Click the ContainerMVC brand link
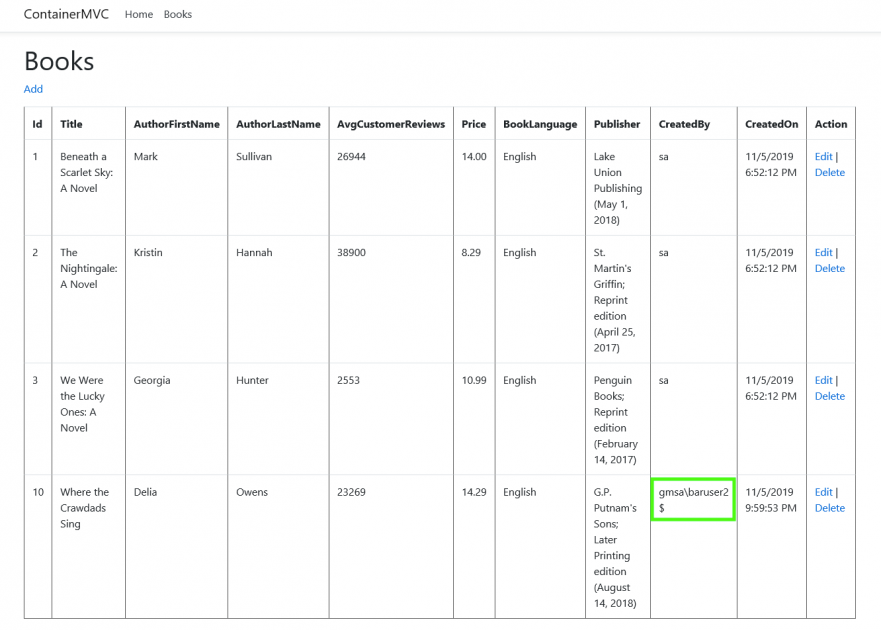881x630 pixels. (x=65, y=14)
